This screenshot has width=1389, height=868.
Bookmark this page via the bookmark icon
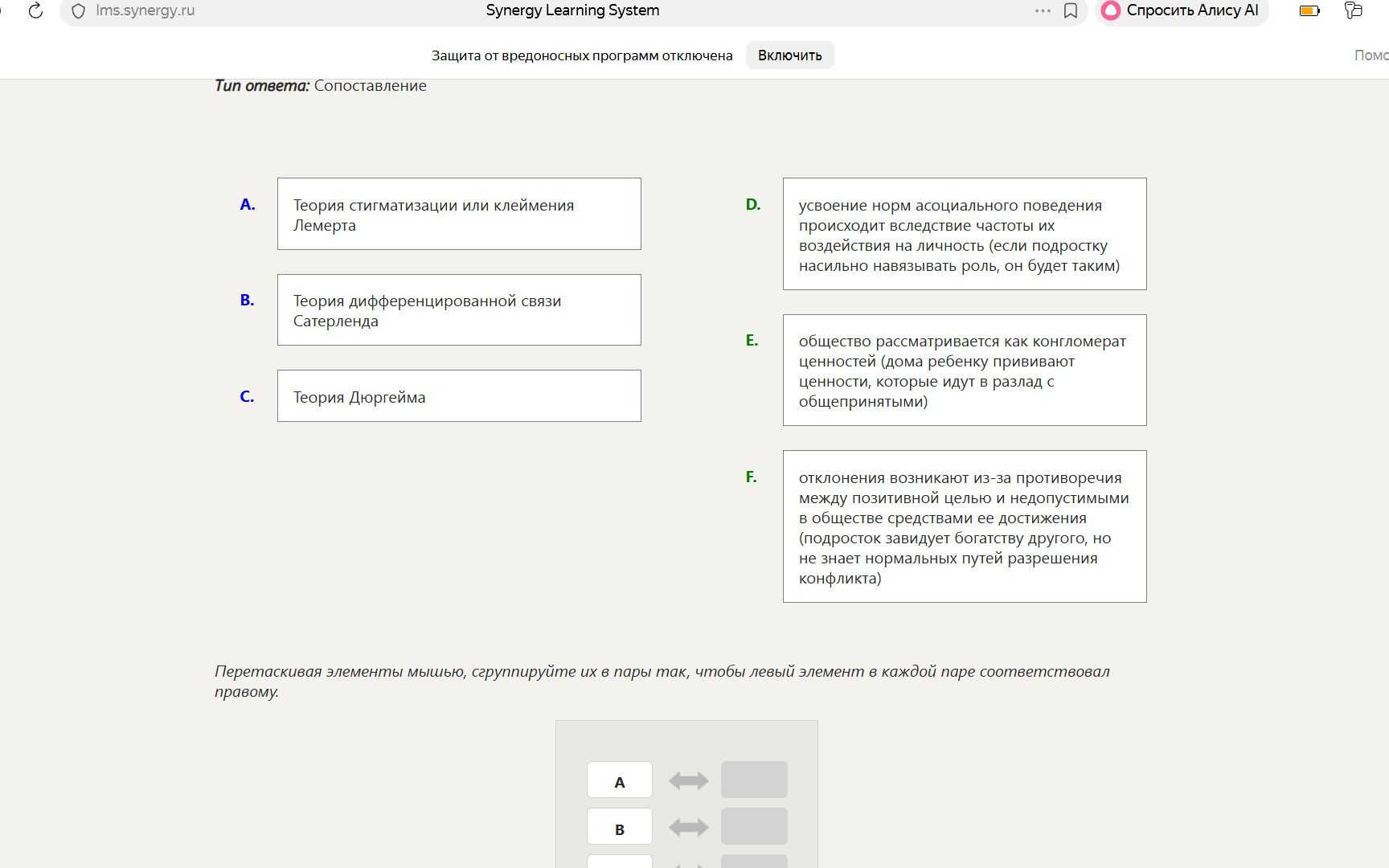[x=1071, y=10]
